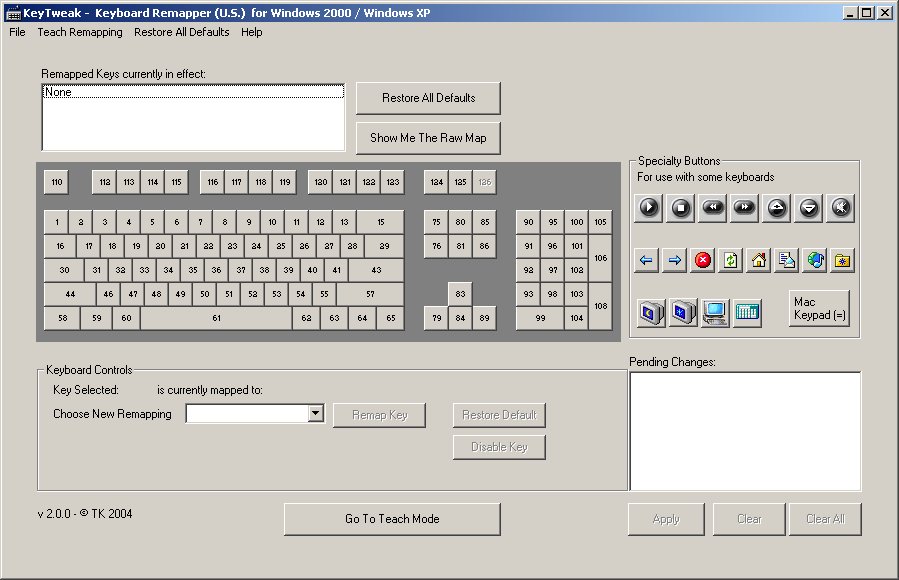Select numpad key 90
This screenshot has height=580, width=899.
click(x=528, y=222)
